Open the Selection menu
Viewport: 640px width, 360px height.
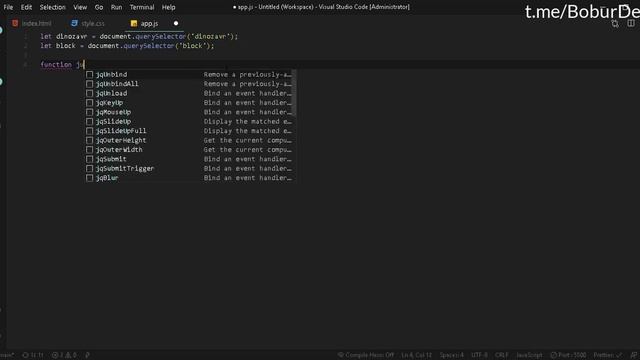53,7
